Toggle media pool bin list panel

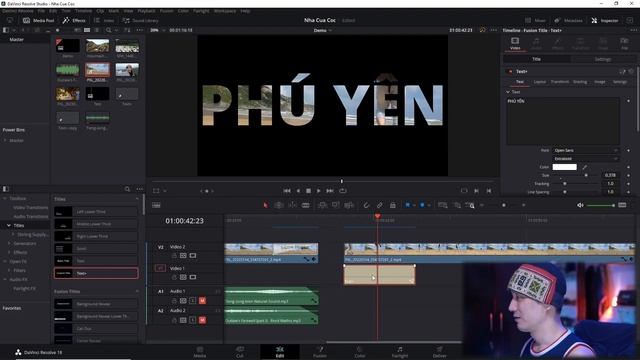[x=6, y=30]
